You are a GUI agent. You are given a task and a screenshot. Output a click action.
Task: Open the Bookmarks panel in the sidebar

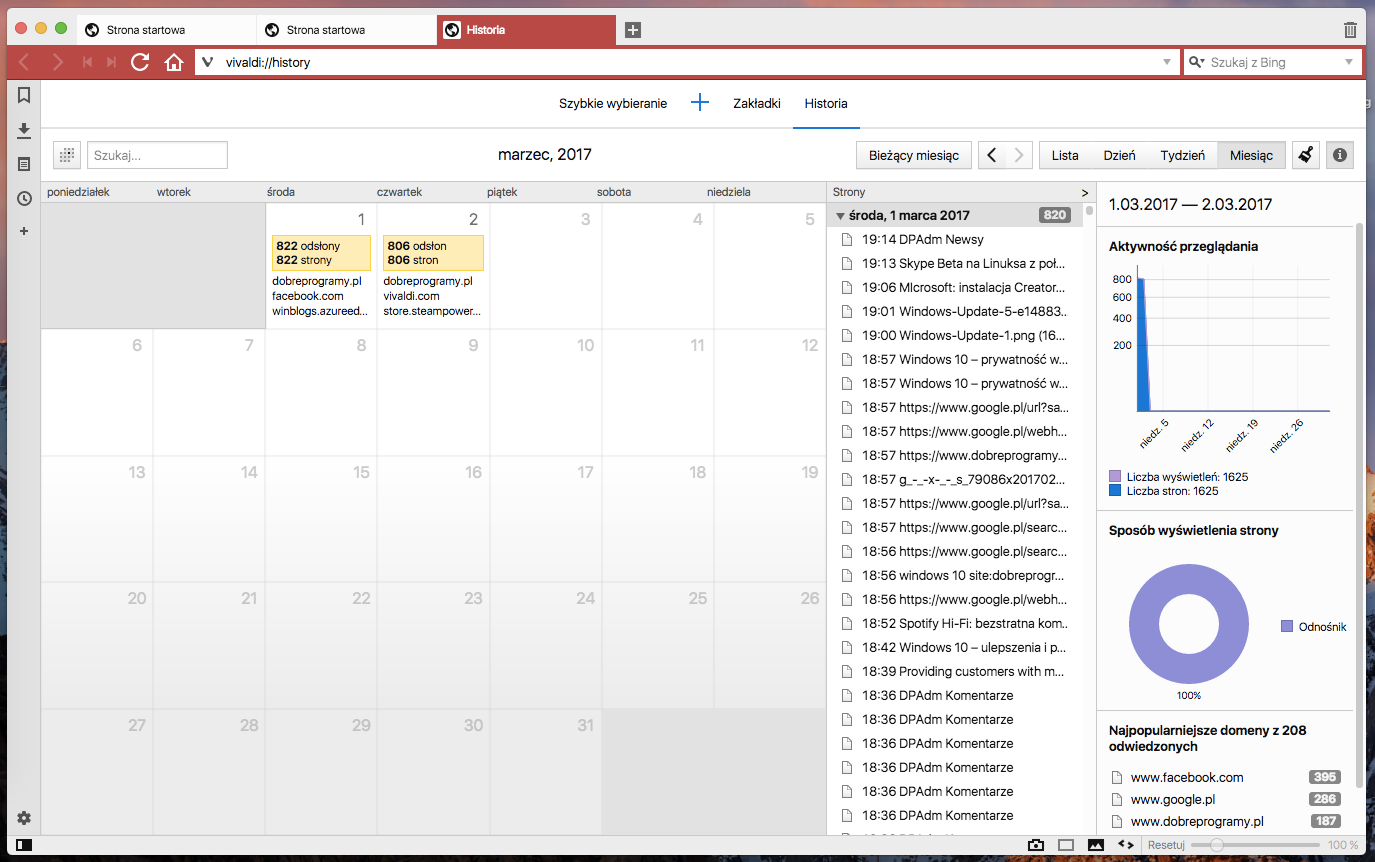[24, 96]
